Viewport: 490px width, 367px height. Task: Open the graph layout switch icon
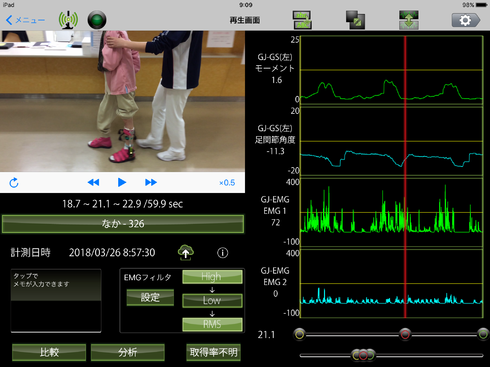[x=302, y=20]
